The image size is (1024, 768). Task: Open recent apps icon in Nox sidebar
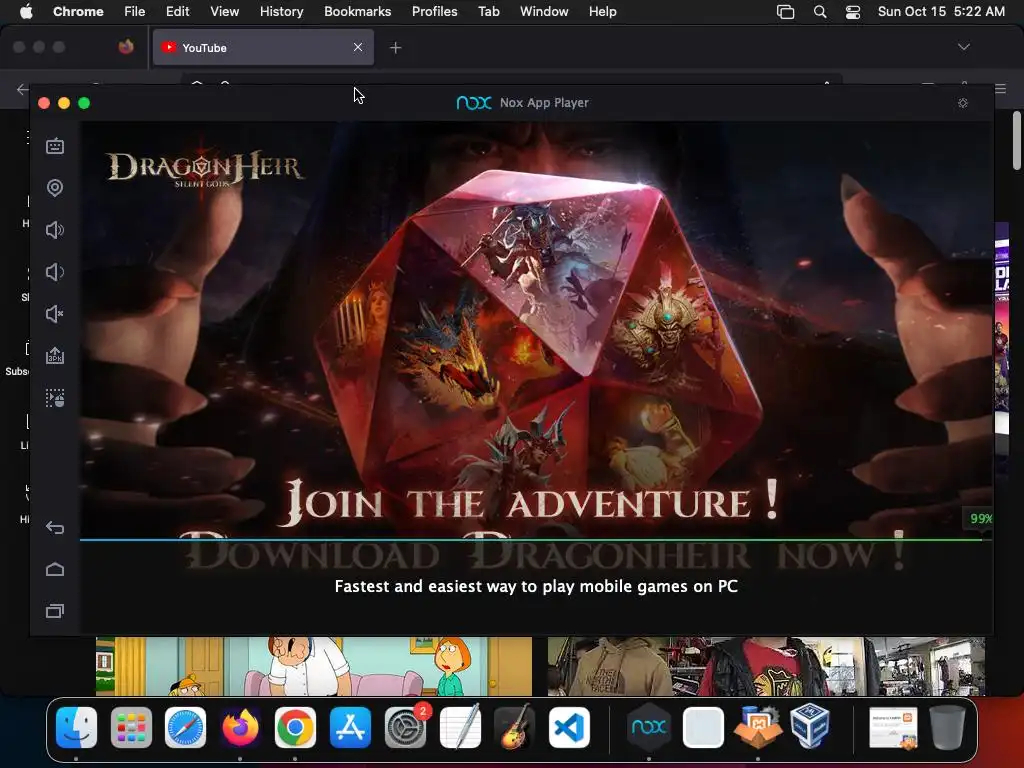pyautogui.click(x=55, y=611)
